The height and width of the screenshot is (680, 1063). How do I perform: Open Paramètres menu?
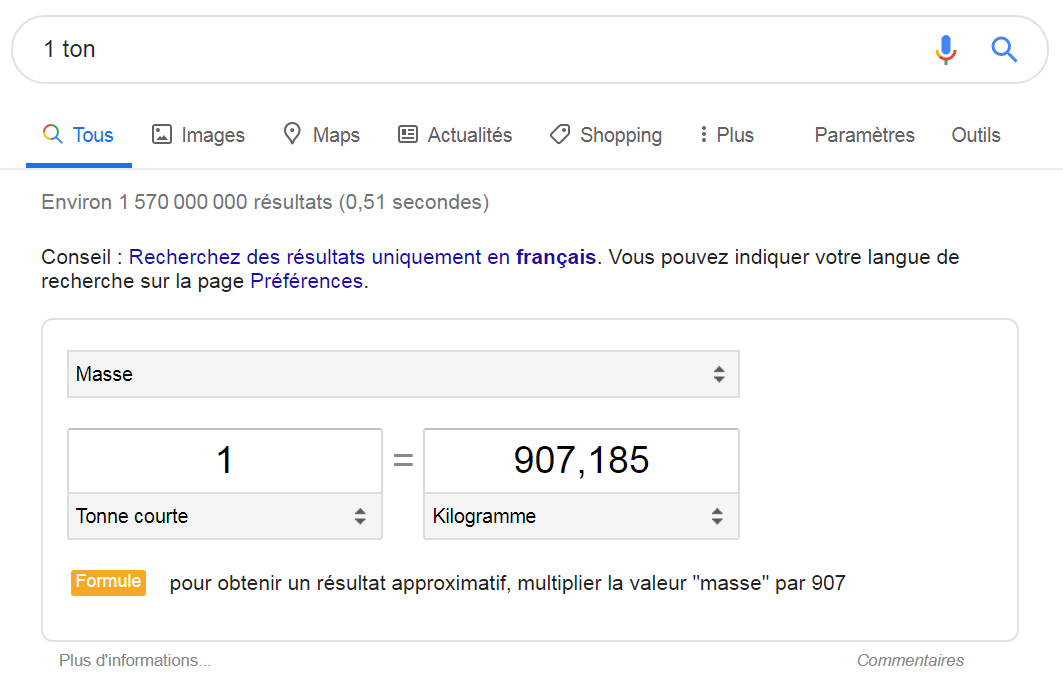[864, 135]
